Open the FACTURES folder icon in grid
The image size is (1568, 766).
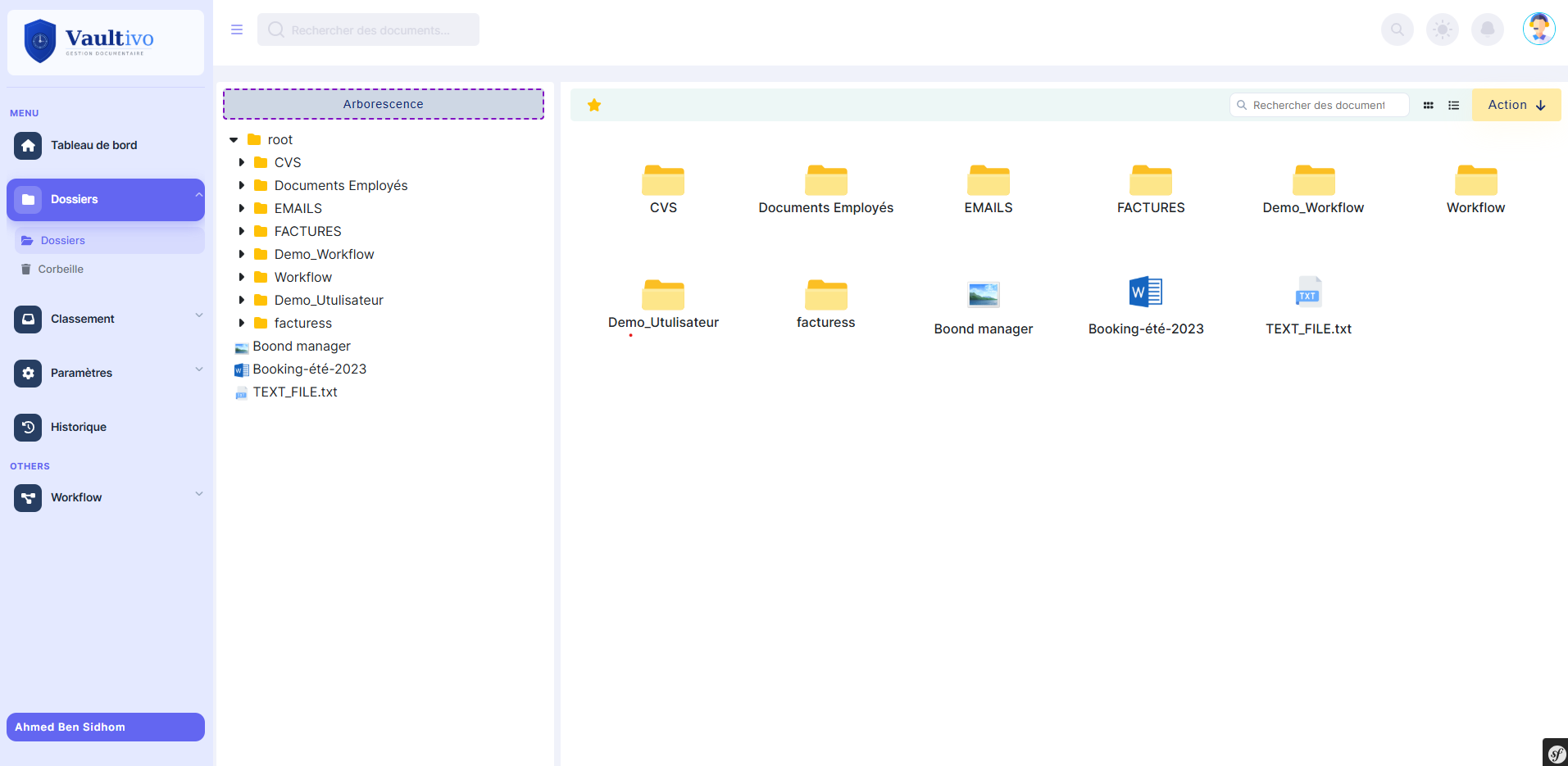coord(1151,179)
